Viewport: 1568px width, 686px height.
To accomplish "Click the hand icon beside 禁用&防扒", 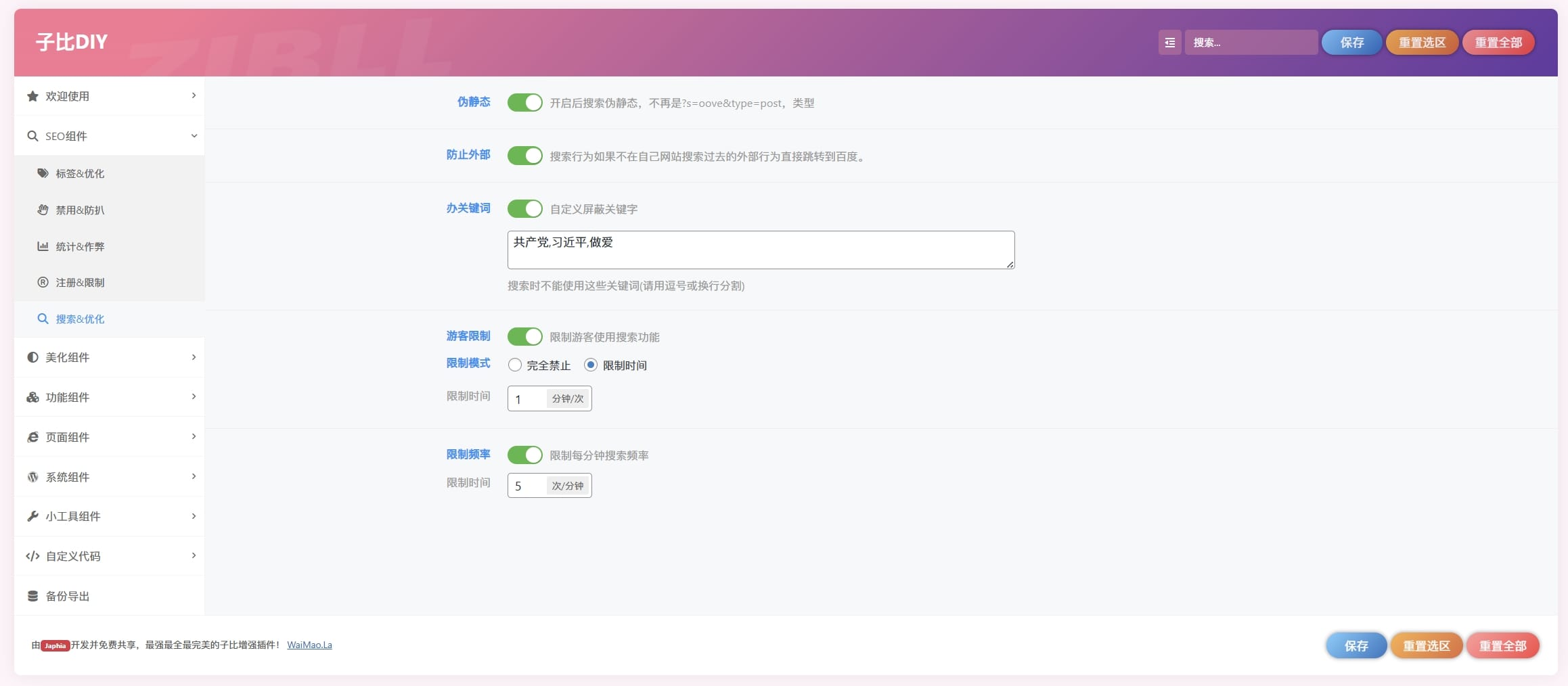I will (43, 210).
